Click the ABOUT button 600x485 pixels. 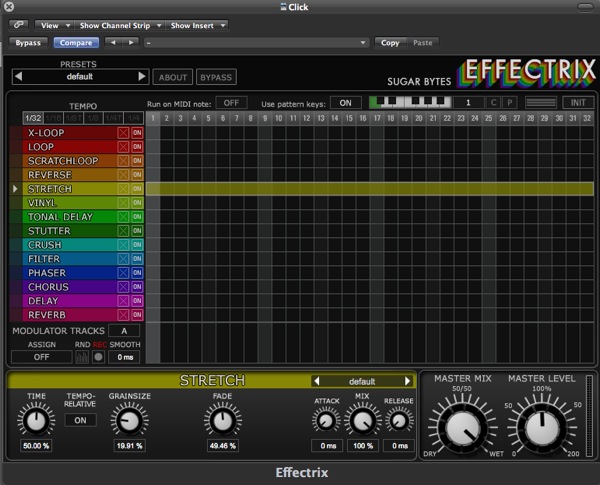tap(173, 77)
